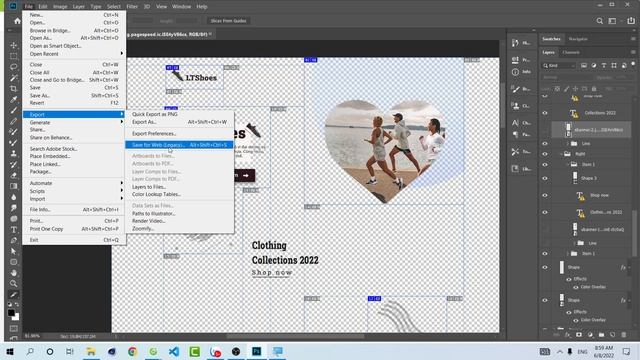This screenshot has width=640, height=360.
Task: Open Chrome from the taskbar
Action: [132, 351]
